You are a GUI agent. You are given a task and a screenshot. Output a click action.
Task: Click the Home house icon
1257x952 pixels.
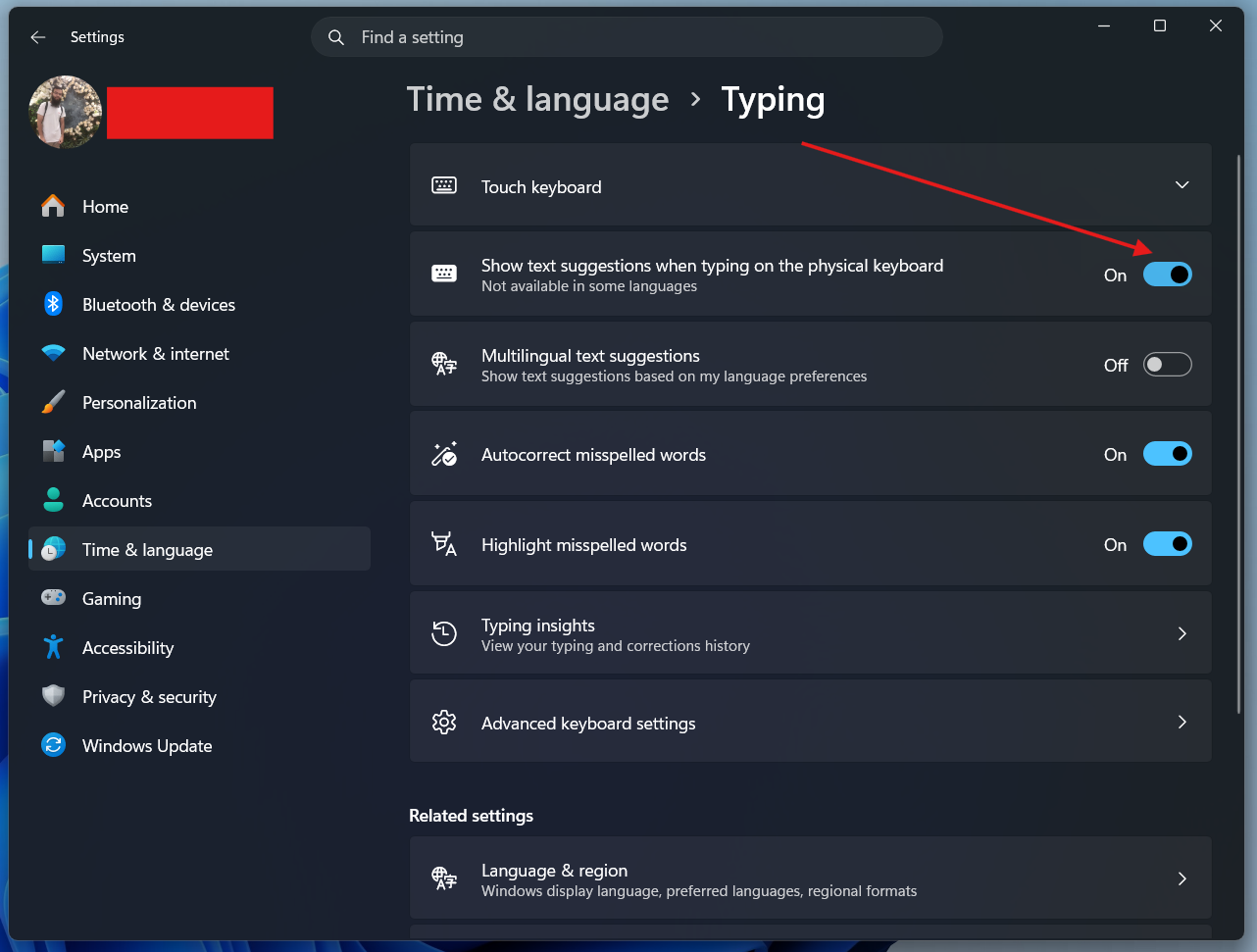click(53, 206)
